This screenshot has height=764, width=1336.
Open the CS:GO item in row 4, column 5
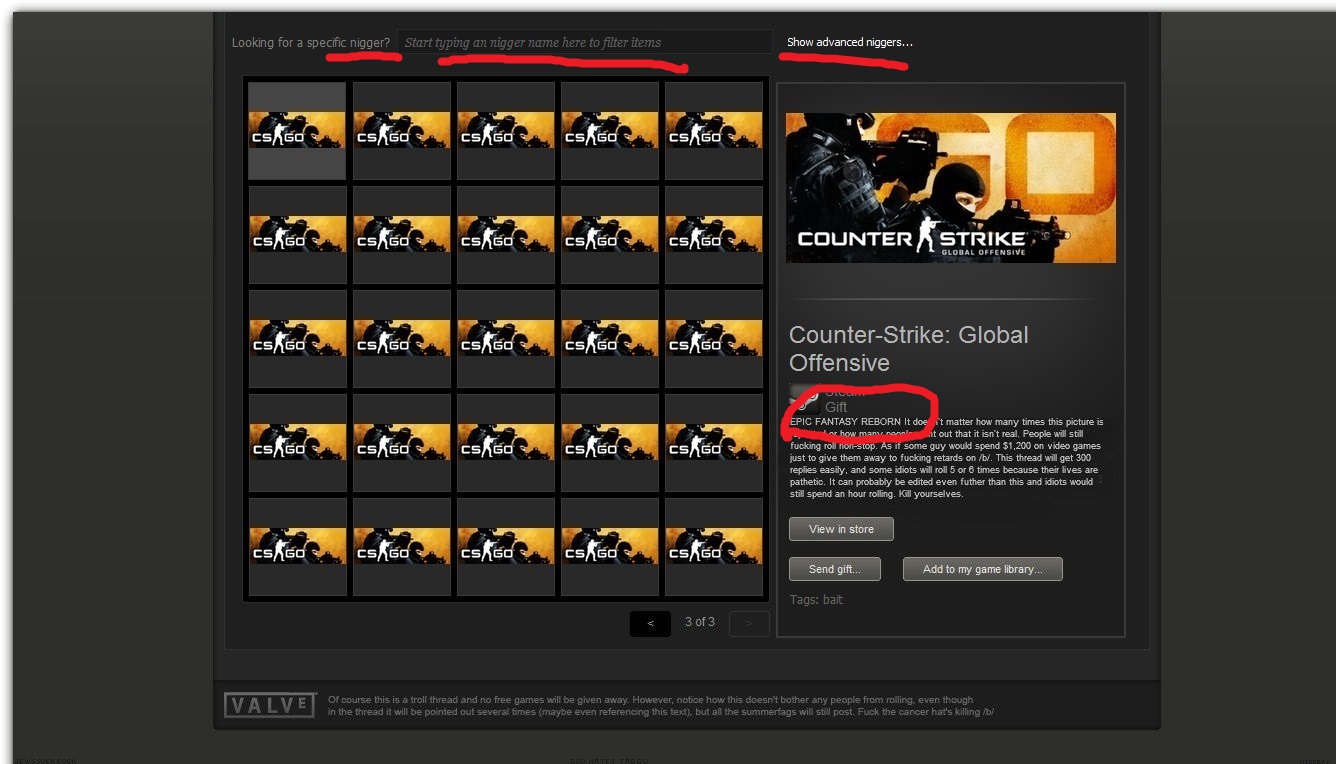point(713,443)
